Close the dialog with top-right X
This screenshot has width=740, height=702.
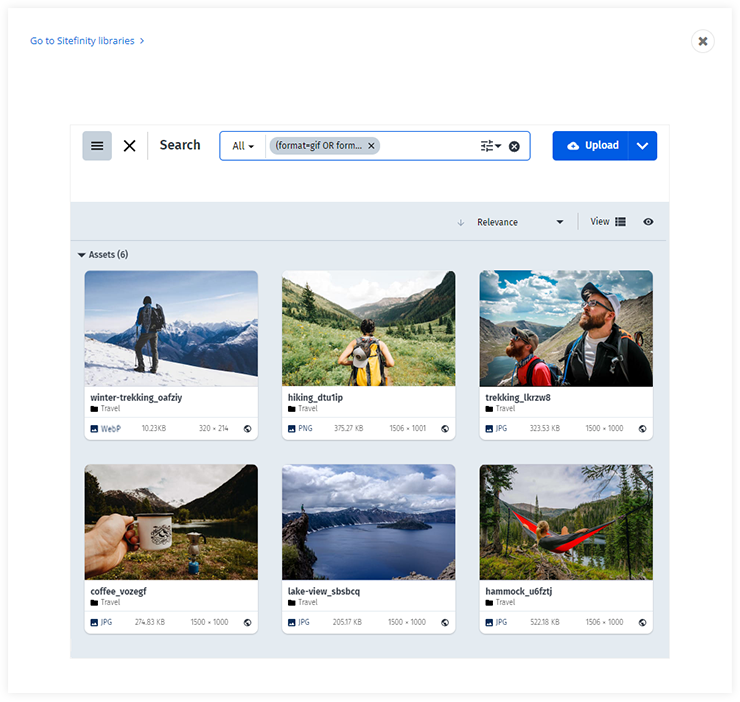pyautogui.click(x=702, y=41)
